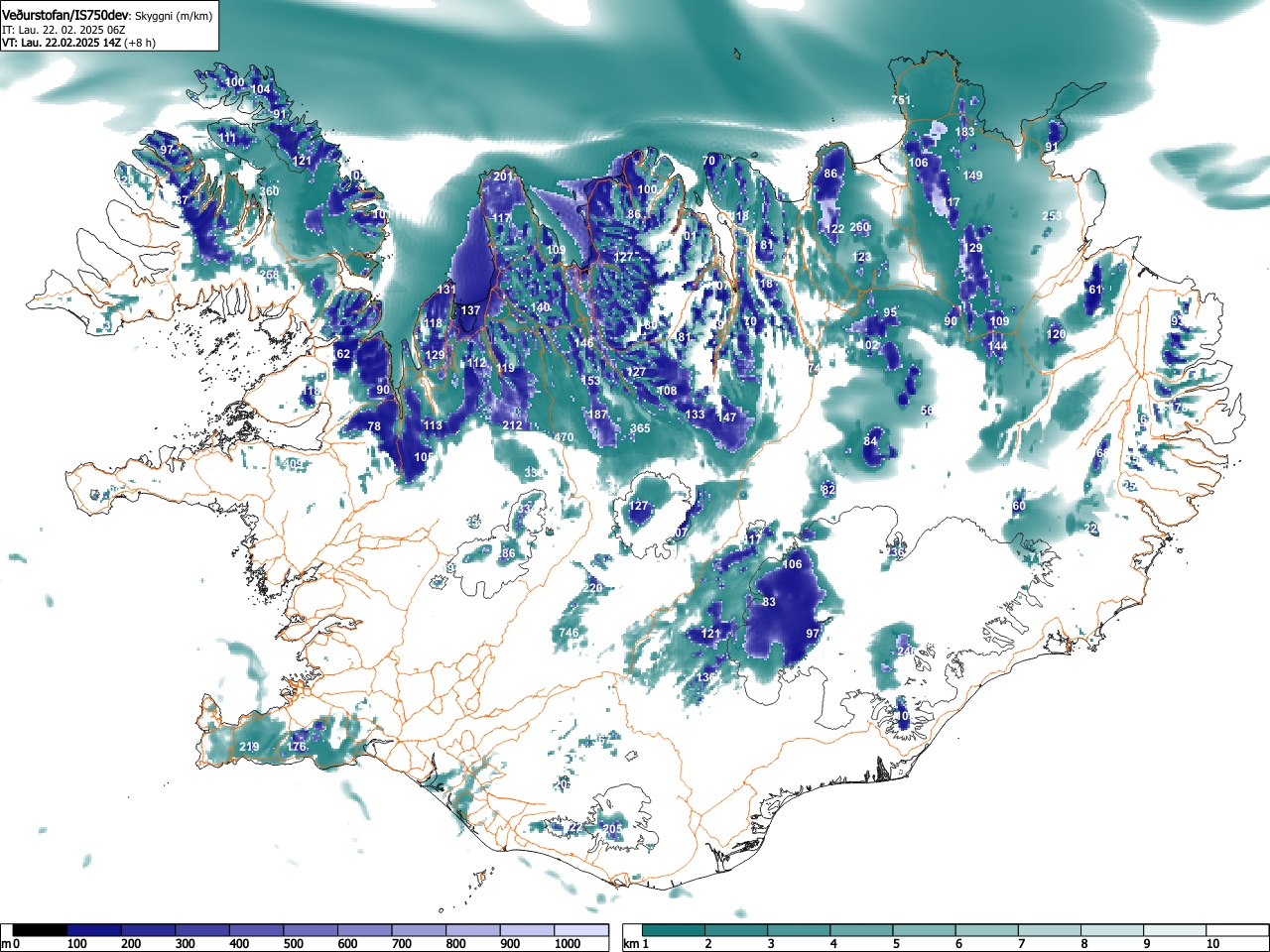This screenshot has height=952, width=1270.
Task: Click the '(+8 h)' forecast offset text
Action: 139,43
